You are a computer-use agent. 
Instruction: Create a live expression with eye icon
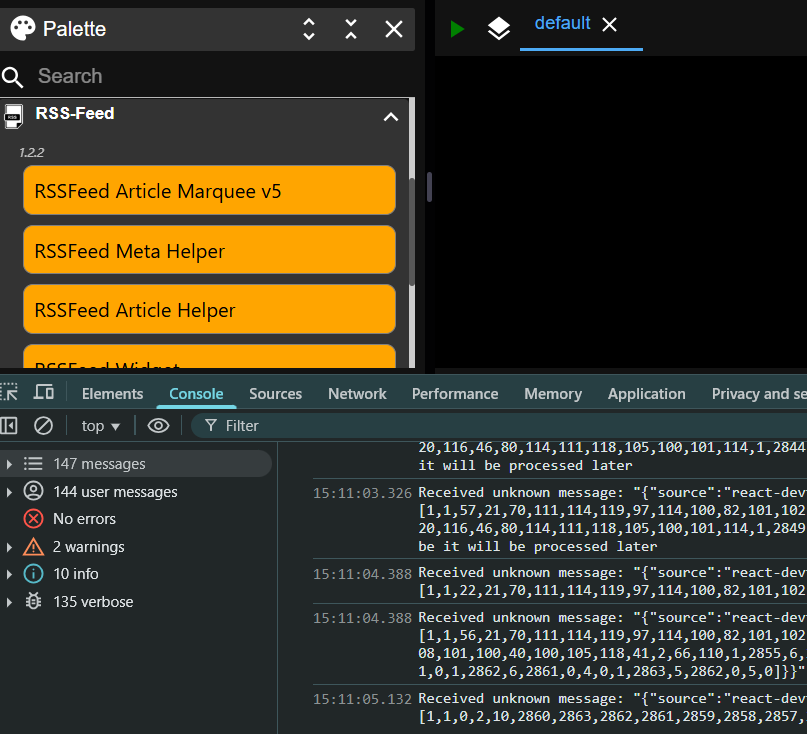(x=158, y=426)
